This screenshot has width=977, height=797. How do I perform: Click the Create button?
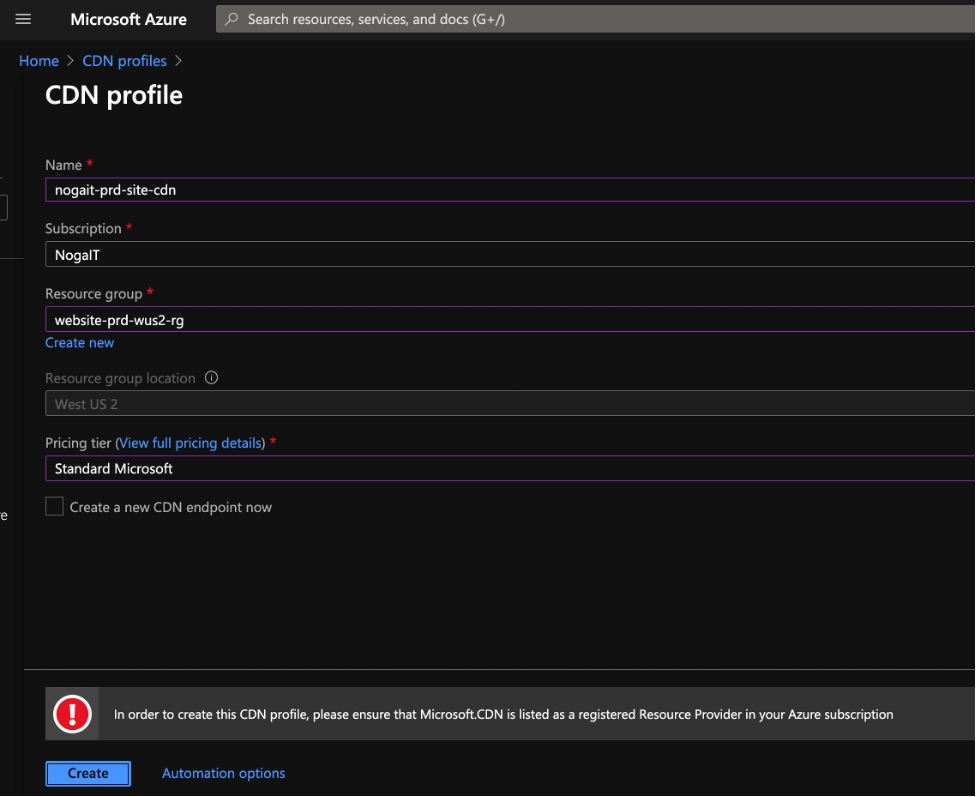point(88,773)
